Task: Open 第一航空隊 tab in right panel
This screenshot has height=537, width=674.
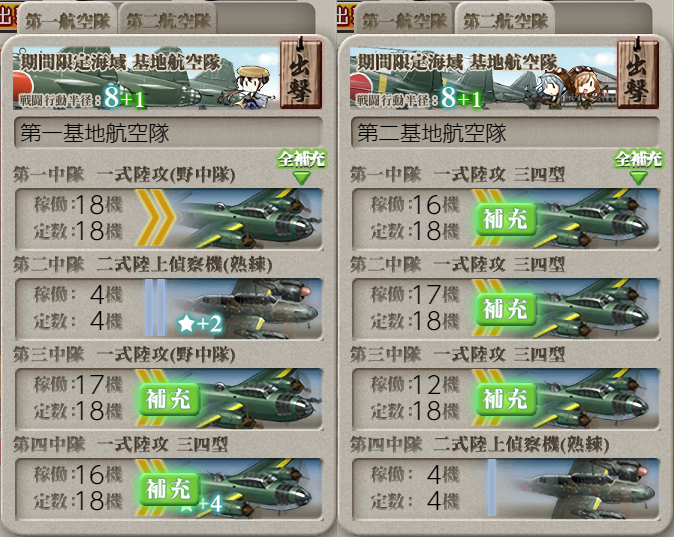Action: [x=404, y=19]
